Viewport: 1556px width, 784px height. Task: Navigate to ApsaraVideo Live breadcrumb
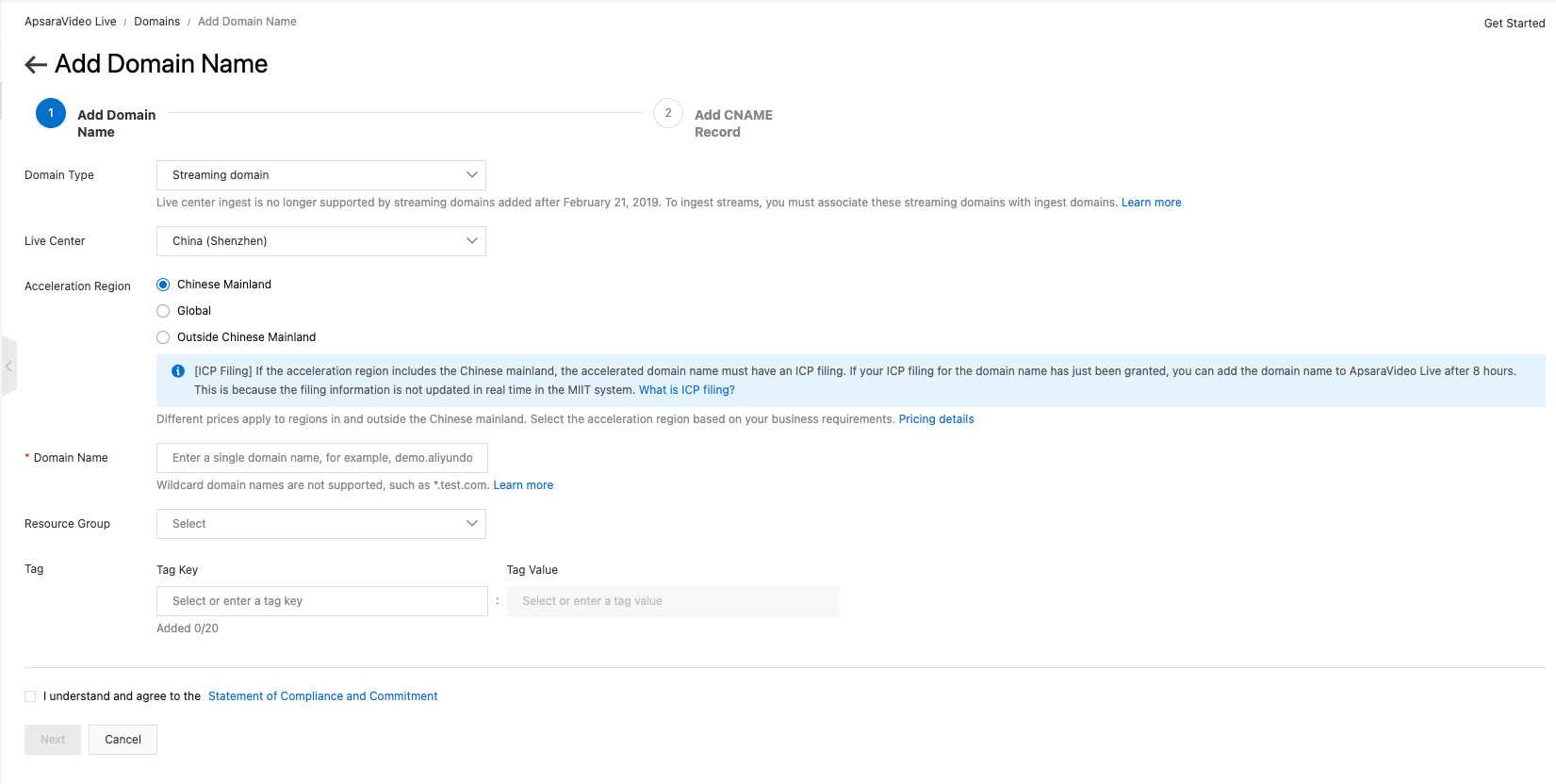point(71,22)
